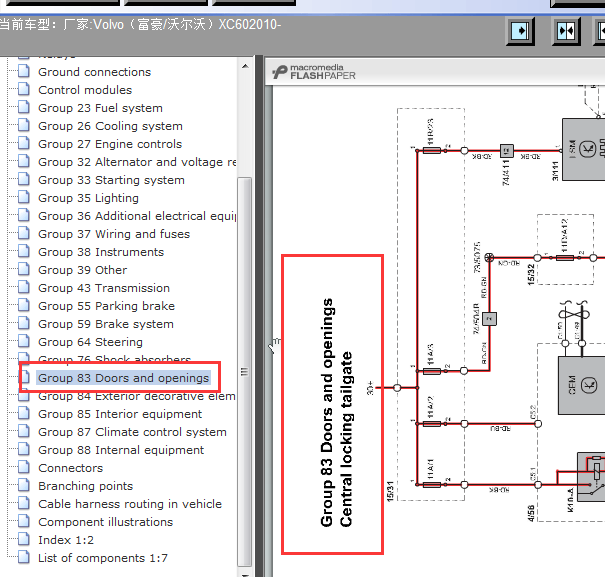Select List of components 1:7
The width and height of the screenshot is (605, 577).
[x=103, y=558]
